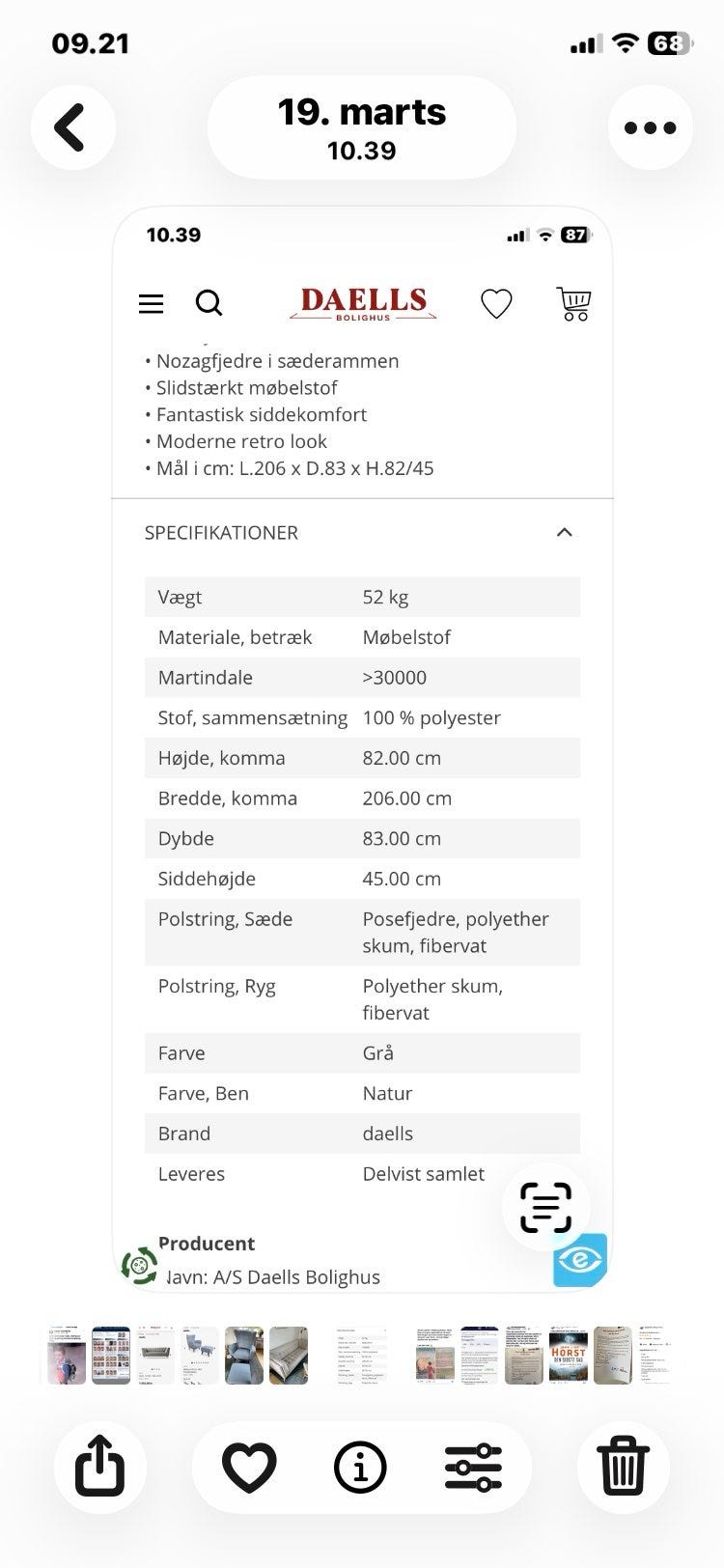Open the edit adjustments sliders icon
The height and width of the screenshot is (1568, 724).
[473, 1467]
